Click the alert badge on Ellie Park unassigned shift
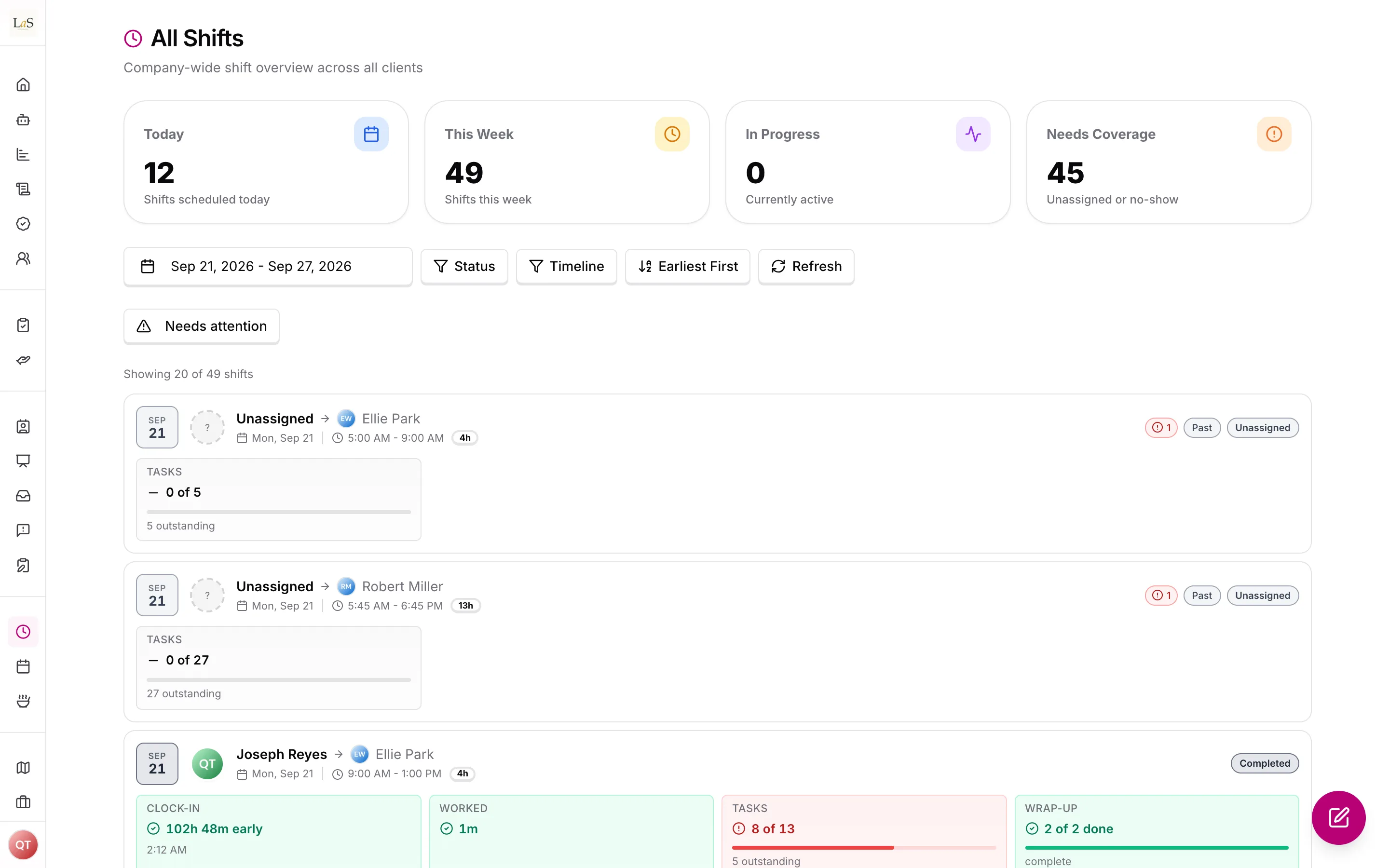This screenshot has height=868, width=1389. (x=1161, y=428)
